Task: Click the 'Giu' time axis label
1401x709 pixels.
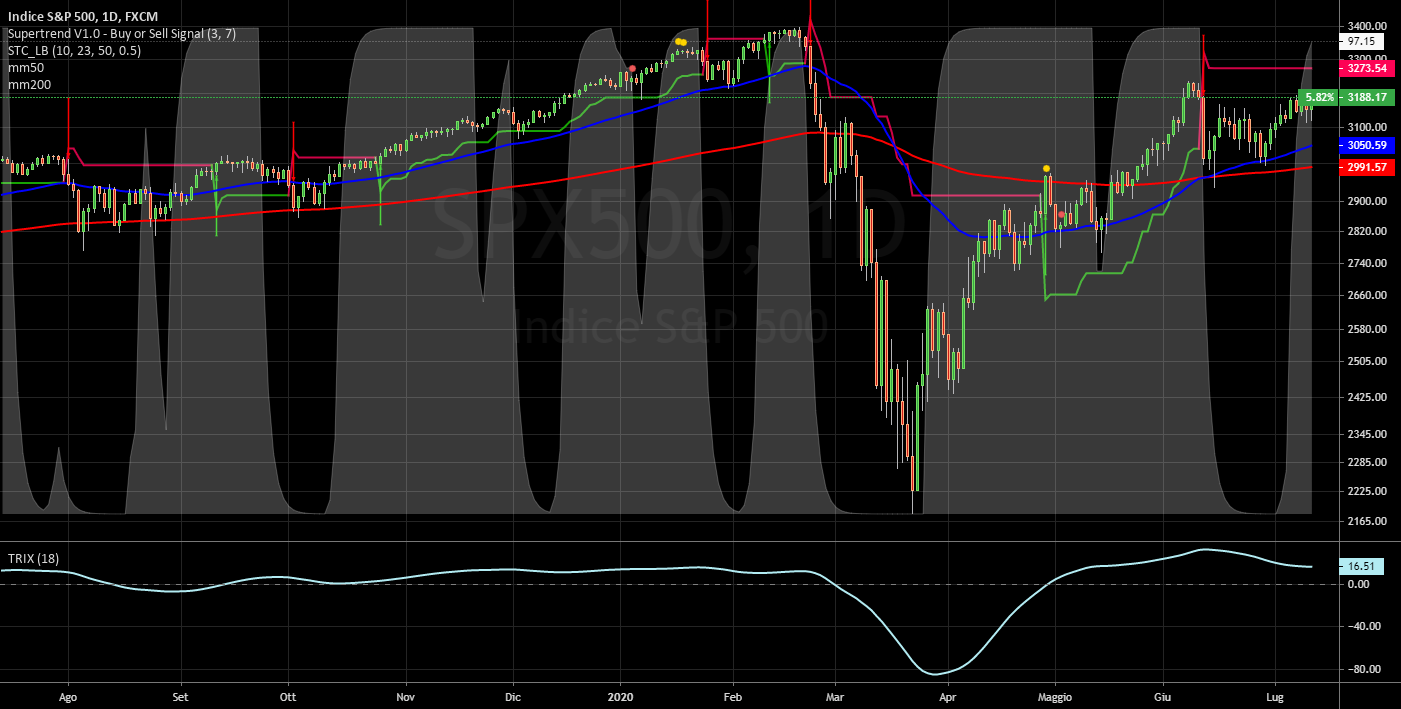Action: [x=1163, y=696]
